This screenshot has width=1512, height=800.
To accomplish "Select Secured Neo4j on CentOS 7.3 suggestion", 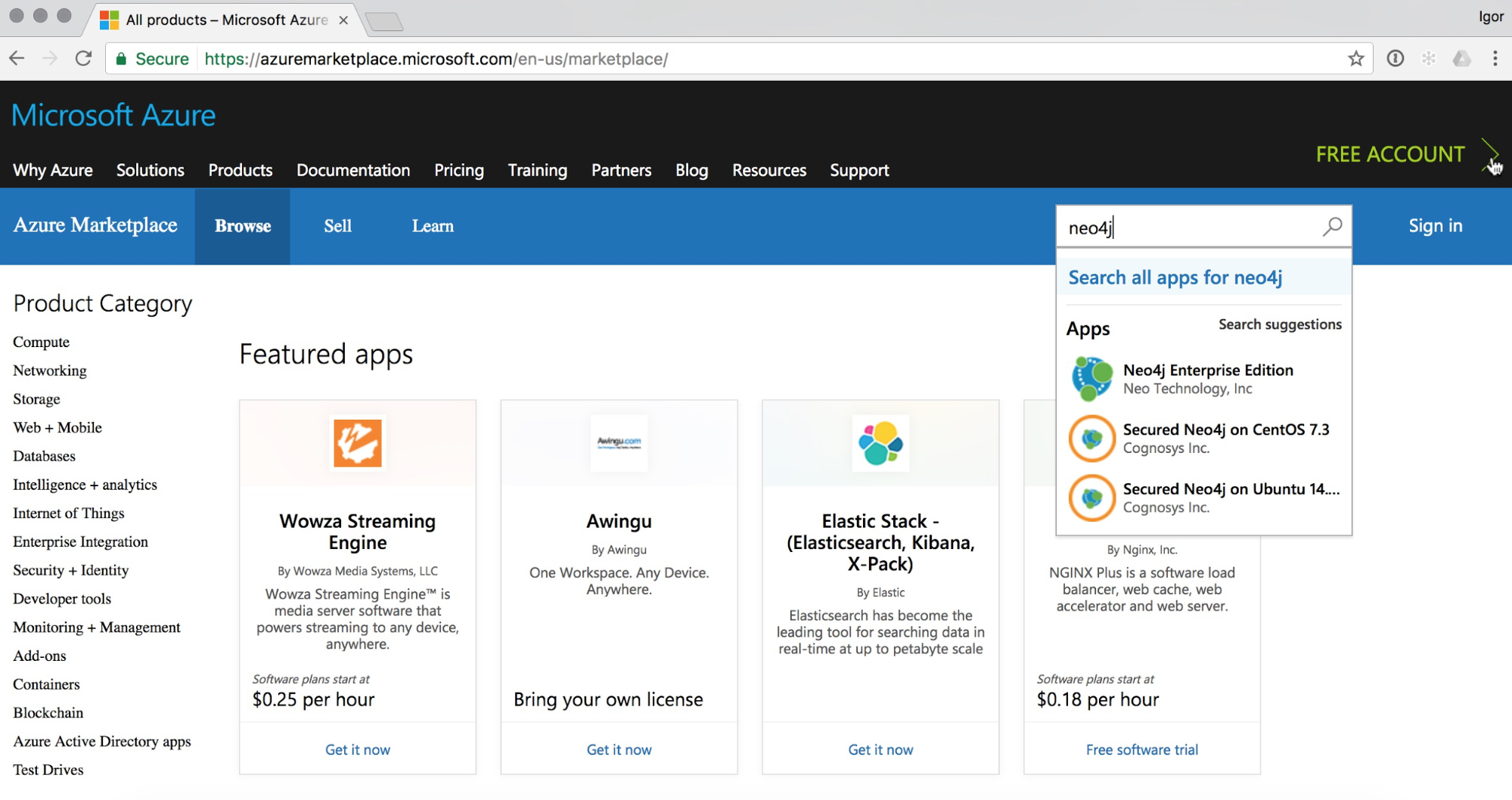I will point(1204,439).
